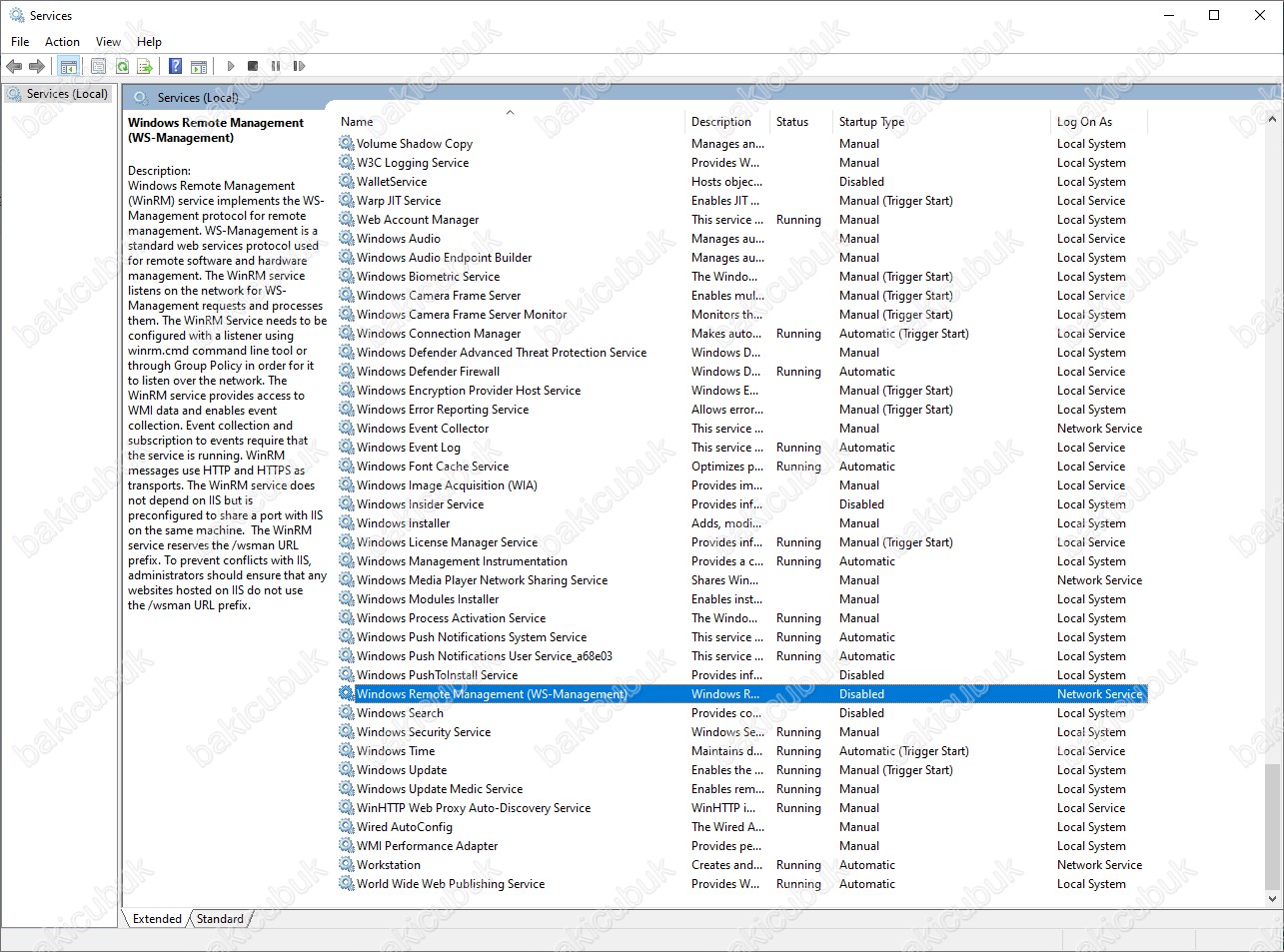Select Windows Audio Endpoint Builder service
1284x952 pixels.
tap(742, 257)
